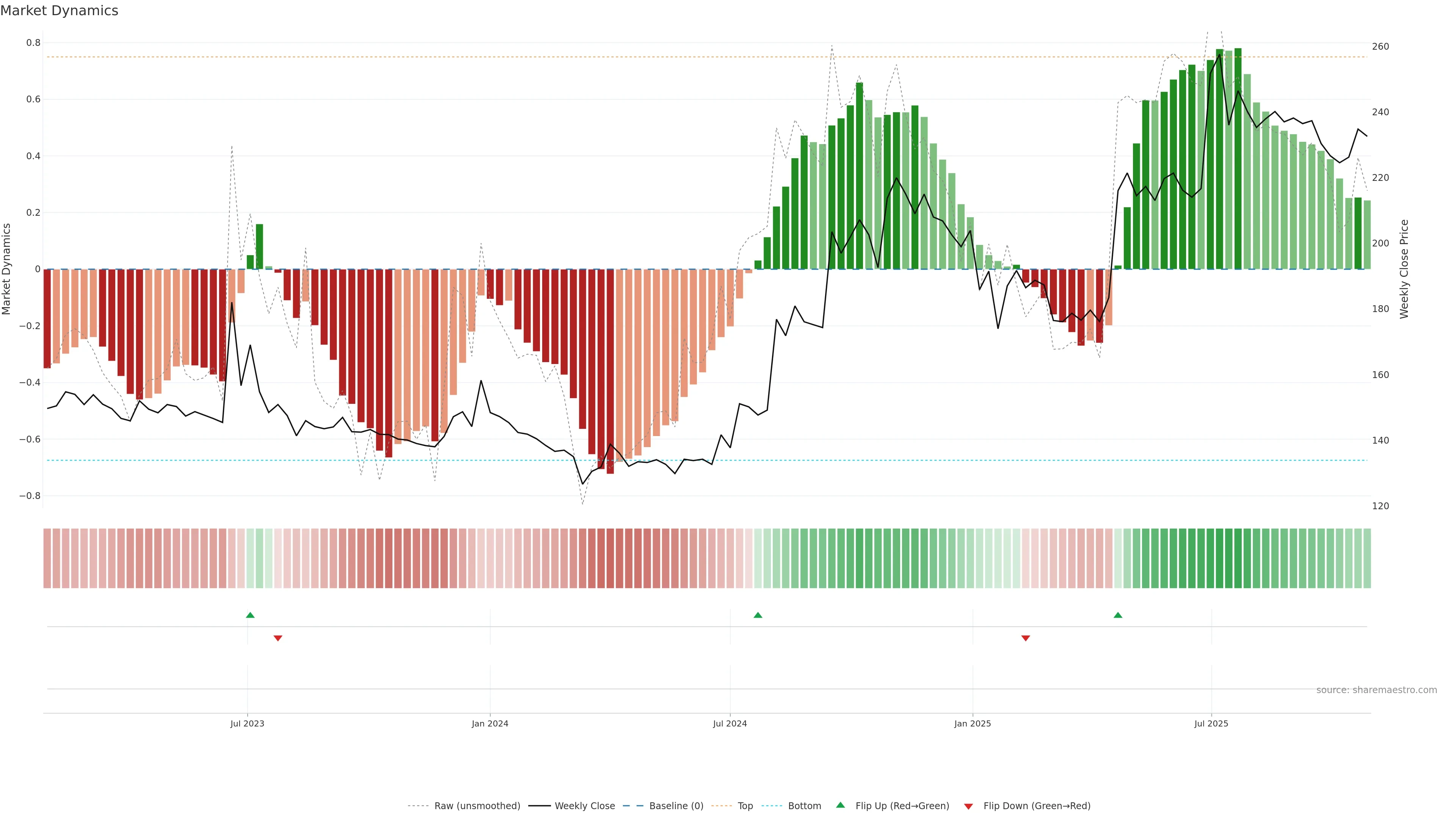Toggle the Weekly Close legend entry
This screenshot has width=1456, height=819.
tap(584, 805)
